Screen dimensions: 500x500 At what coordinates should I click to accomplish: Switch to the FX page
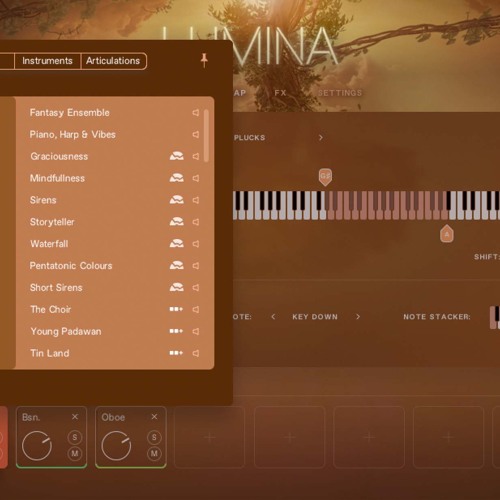click(x=280, y=93)
